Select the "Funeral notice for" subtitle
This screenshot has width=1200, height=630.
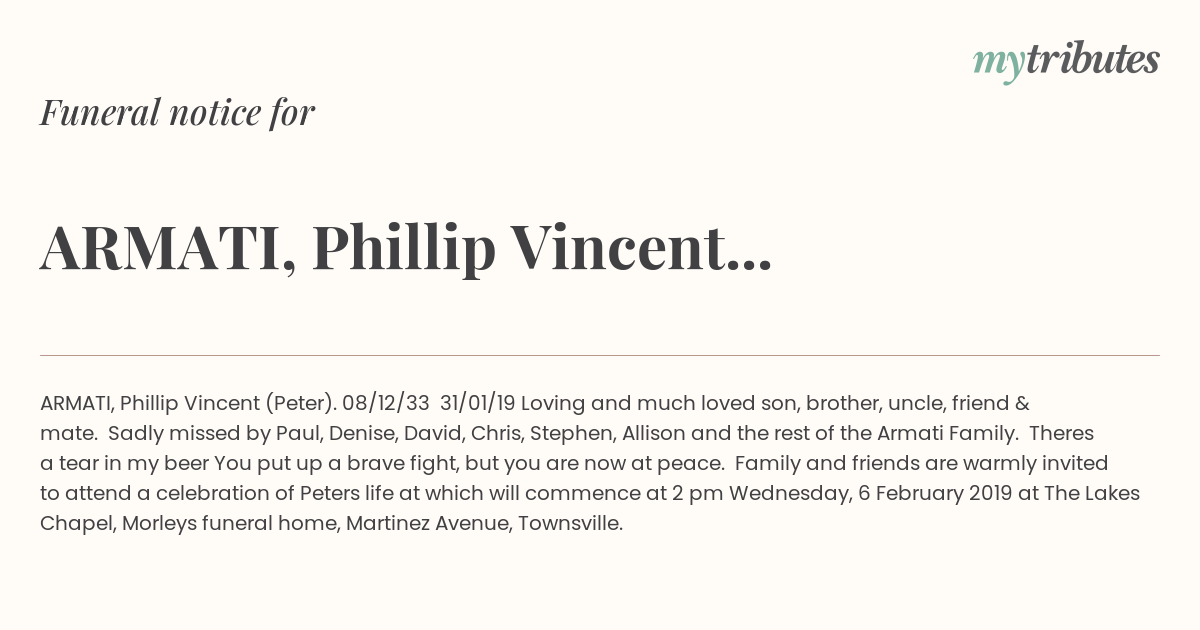pyautogui.click(x=177, y=112)
